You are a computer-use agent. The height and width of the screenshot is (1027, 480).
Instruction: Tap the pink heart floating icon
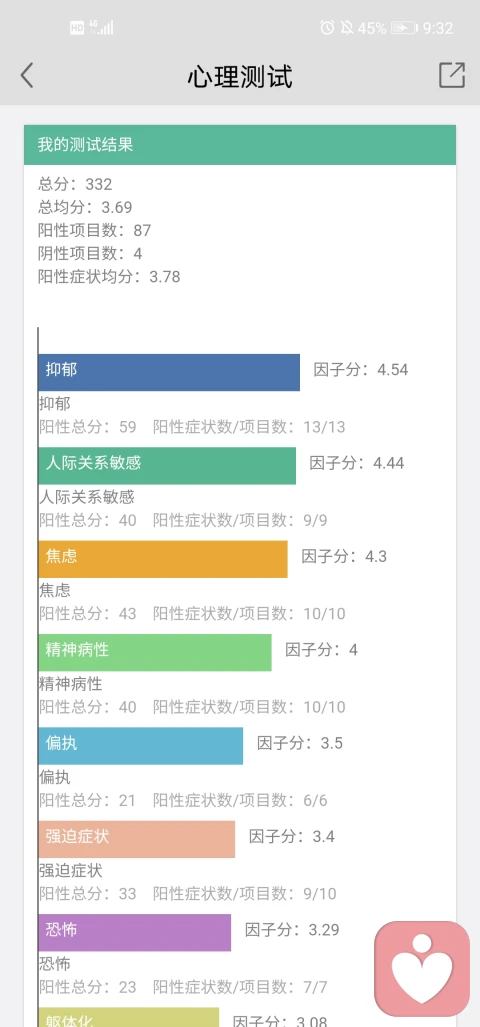(422, 969)
